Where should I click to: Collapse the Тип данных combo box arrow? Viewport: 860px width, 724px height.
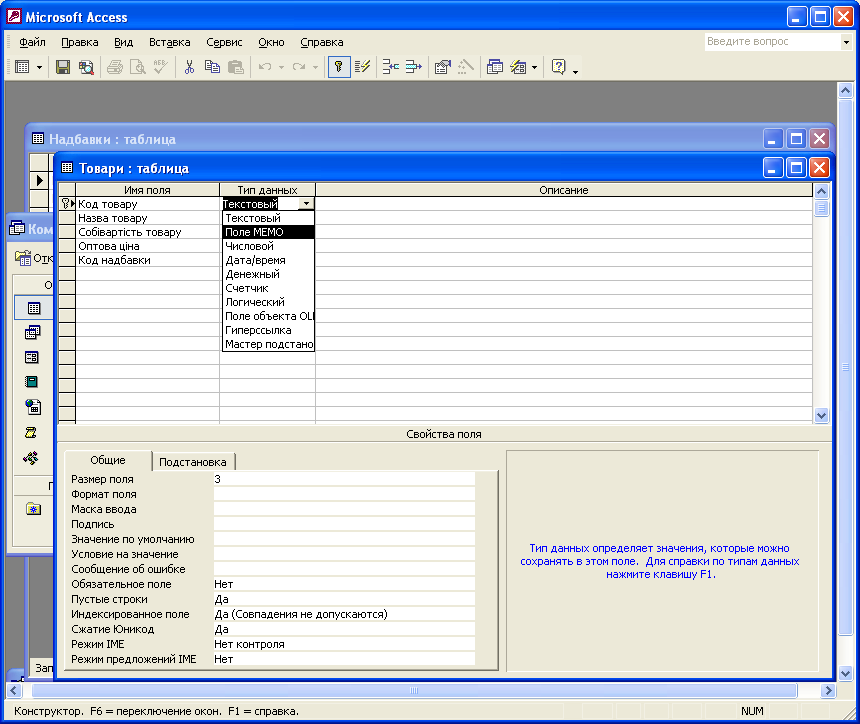(x=306, y=203)
